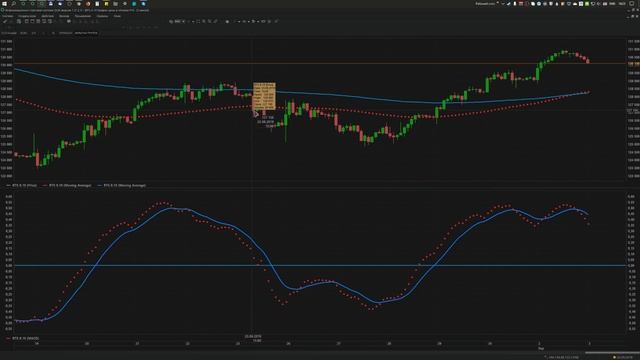
Task: Open the Windows Start menu
Action: click(x=4, y=3)
